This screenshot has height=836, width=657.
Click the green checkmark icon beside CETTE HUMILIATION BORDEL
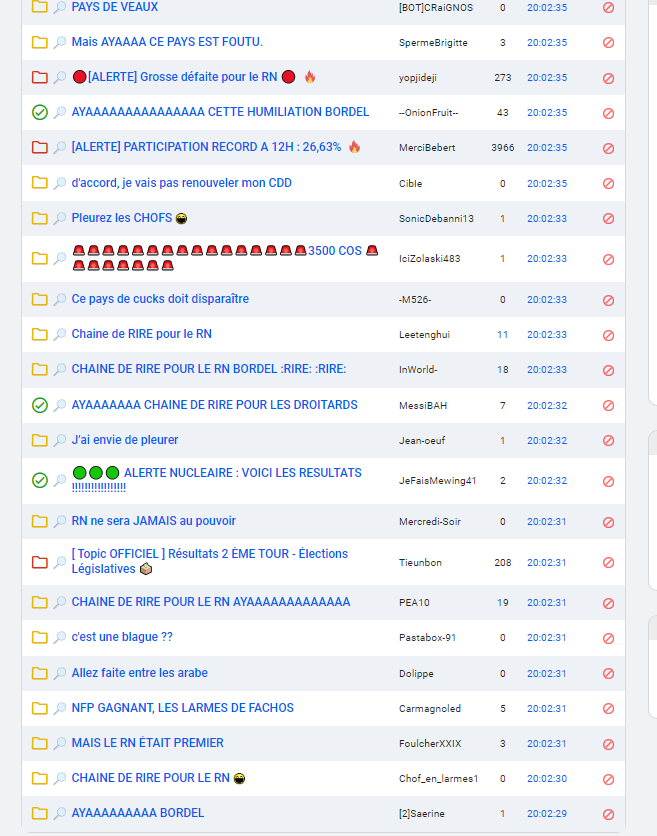(x=40, y=113)
